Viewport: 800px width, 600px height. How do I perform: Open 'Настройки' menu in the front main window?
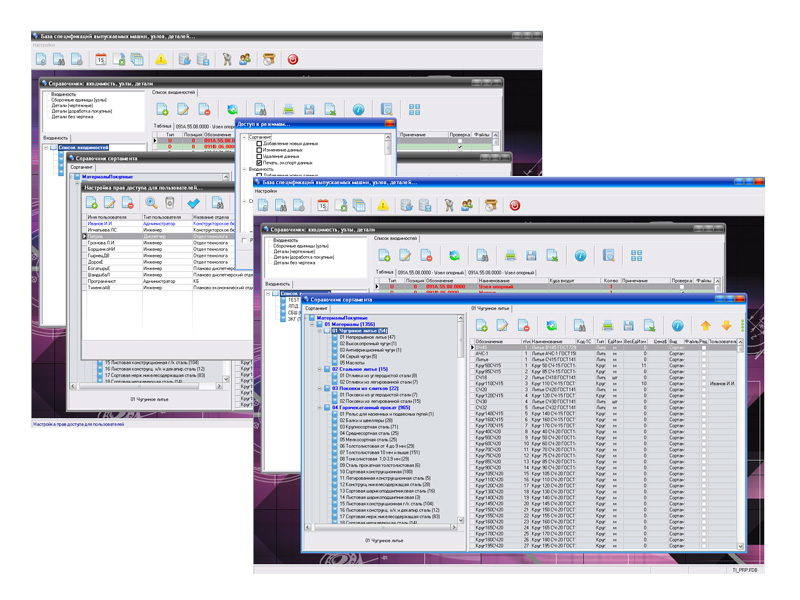(267, 191)
